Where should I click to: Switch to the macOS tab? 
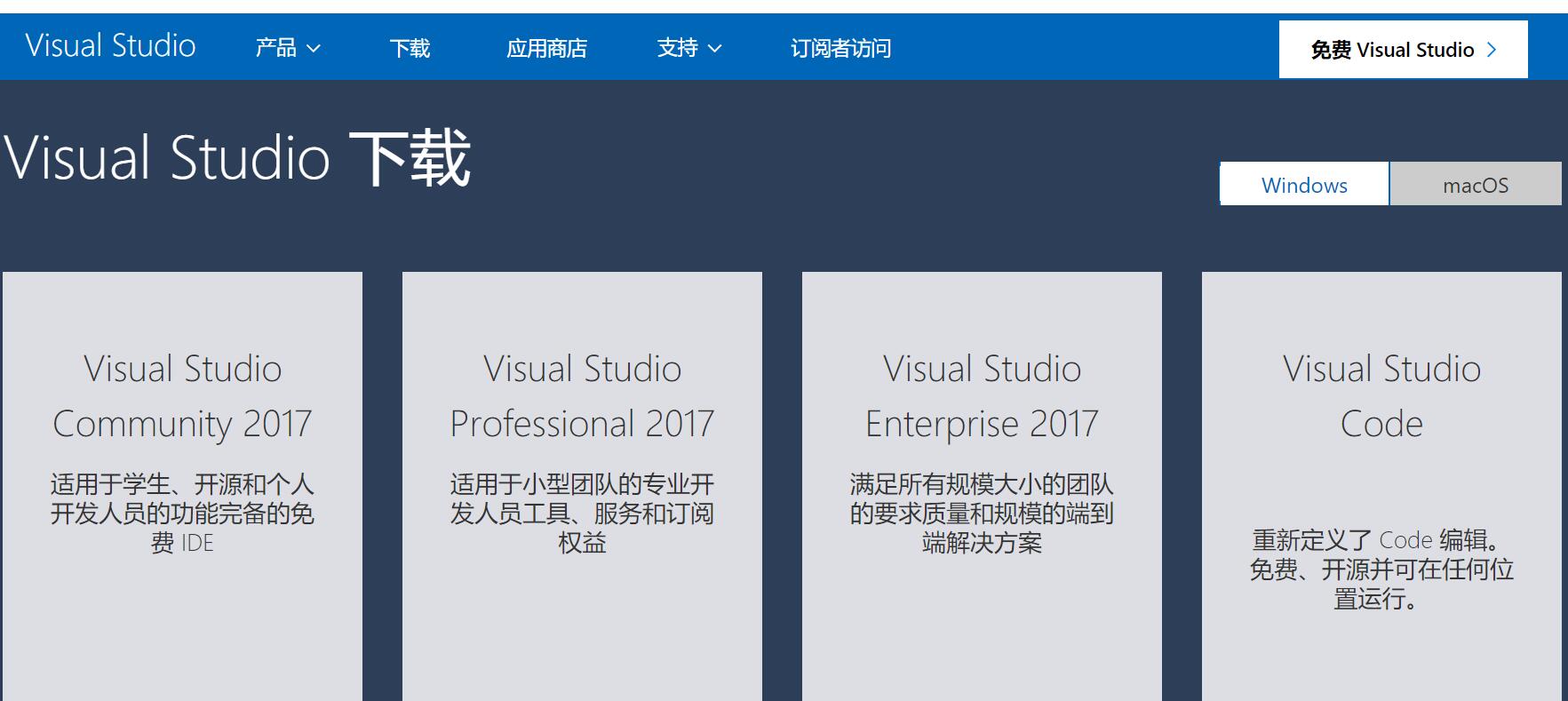pos(1475,184)
